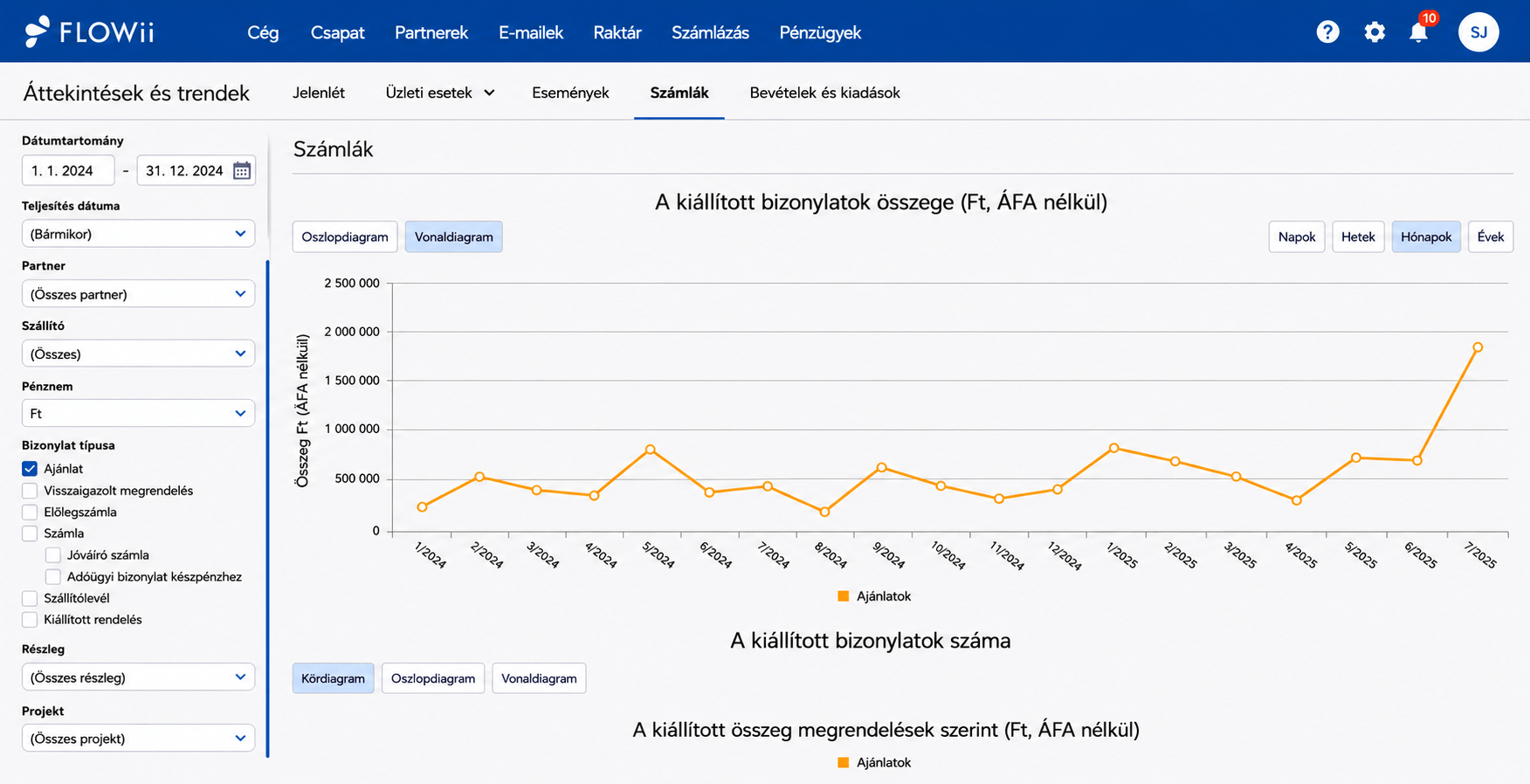The image size is (1530, 784).
Task: Open the E-mailek menu
Action: click(531, 32)
